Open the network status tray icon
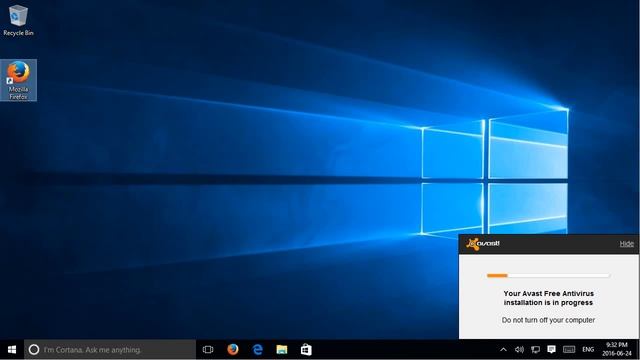The height and width of the screenshot is (360, 640). click(x=536, y=350)
